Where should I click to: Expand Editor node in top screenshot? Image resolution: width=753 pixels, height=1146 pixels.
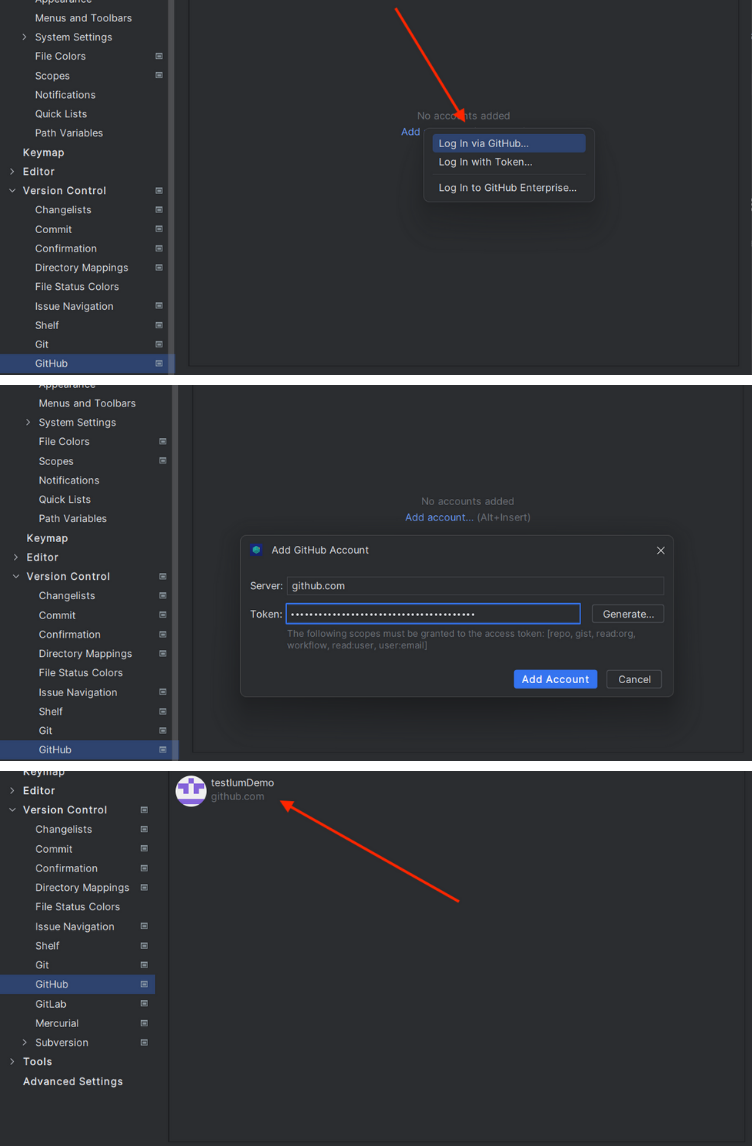(12, 172)
